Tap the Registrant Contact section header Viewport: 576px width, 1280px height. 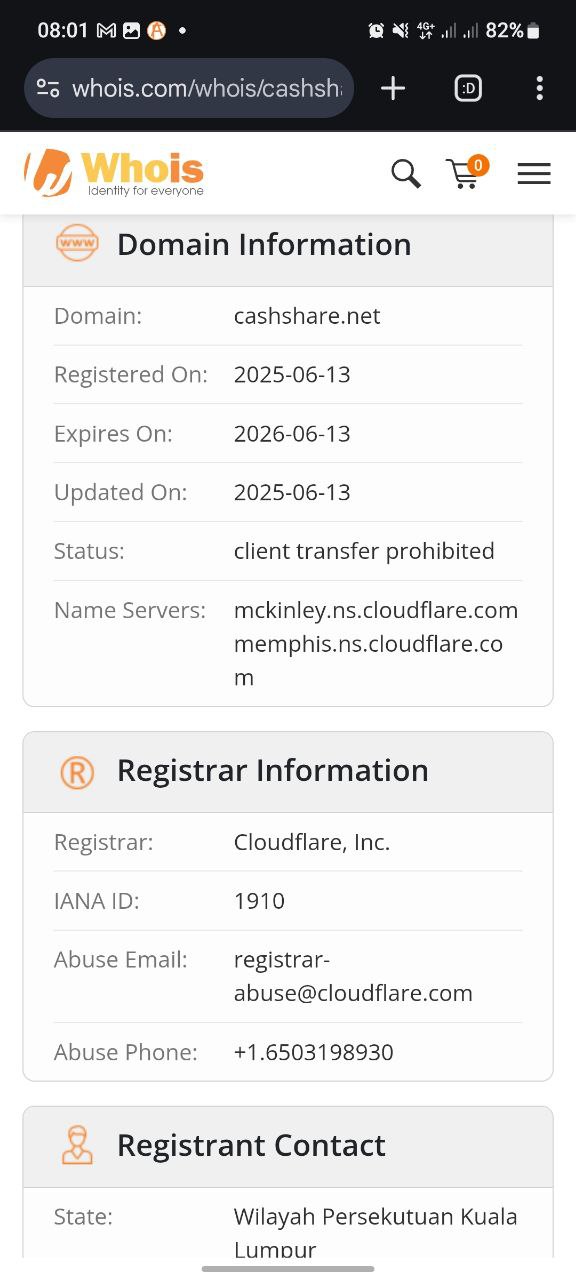288,1146
